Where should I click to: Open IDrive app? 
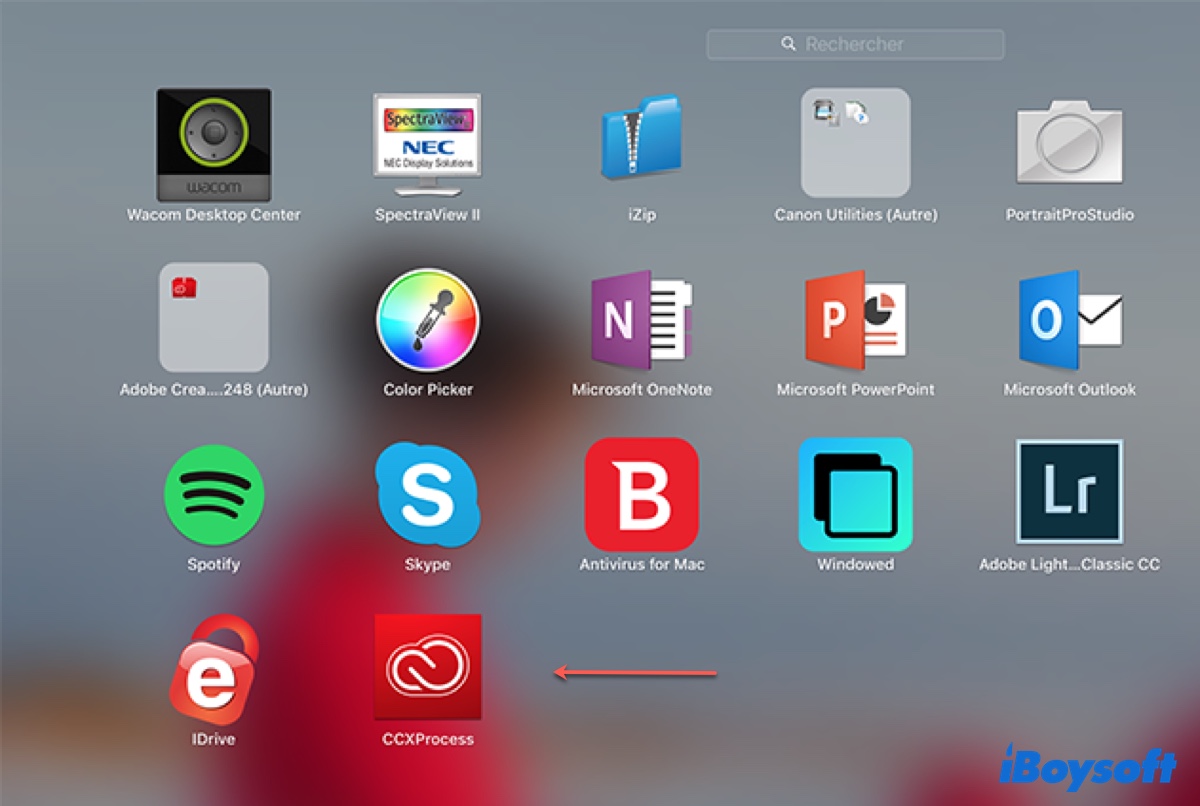click(x=213, y=670)
